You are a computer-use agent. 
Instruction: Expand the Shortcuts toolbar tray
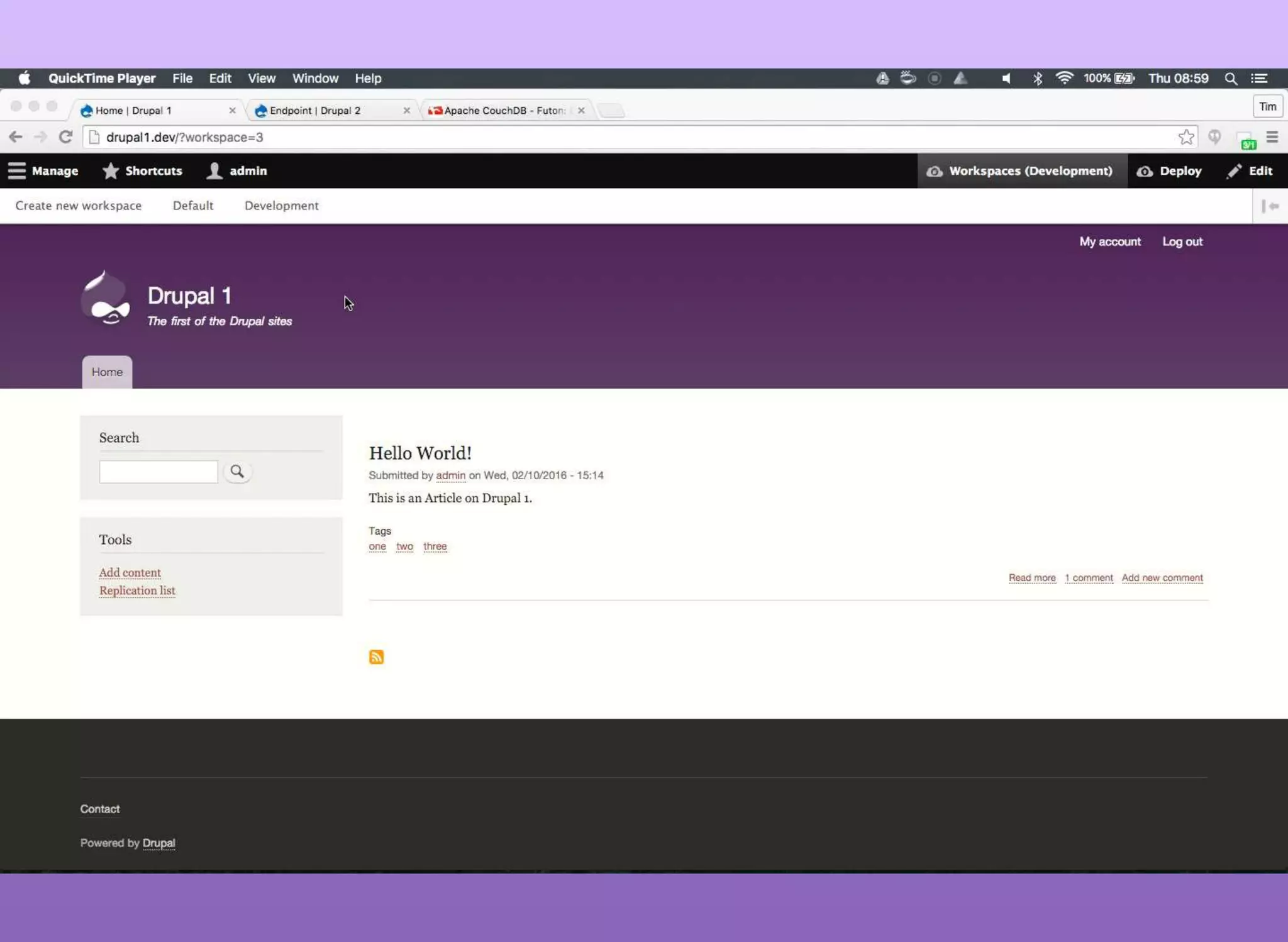142,171
